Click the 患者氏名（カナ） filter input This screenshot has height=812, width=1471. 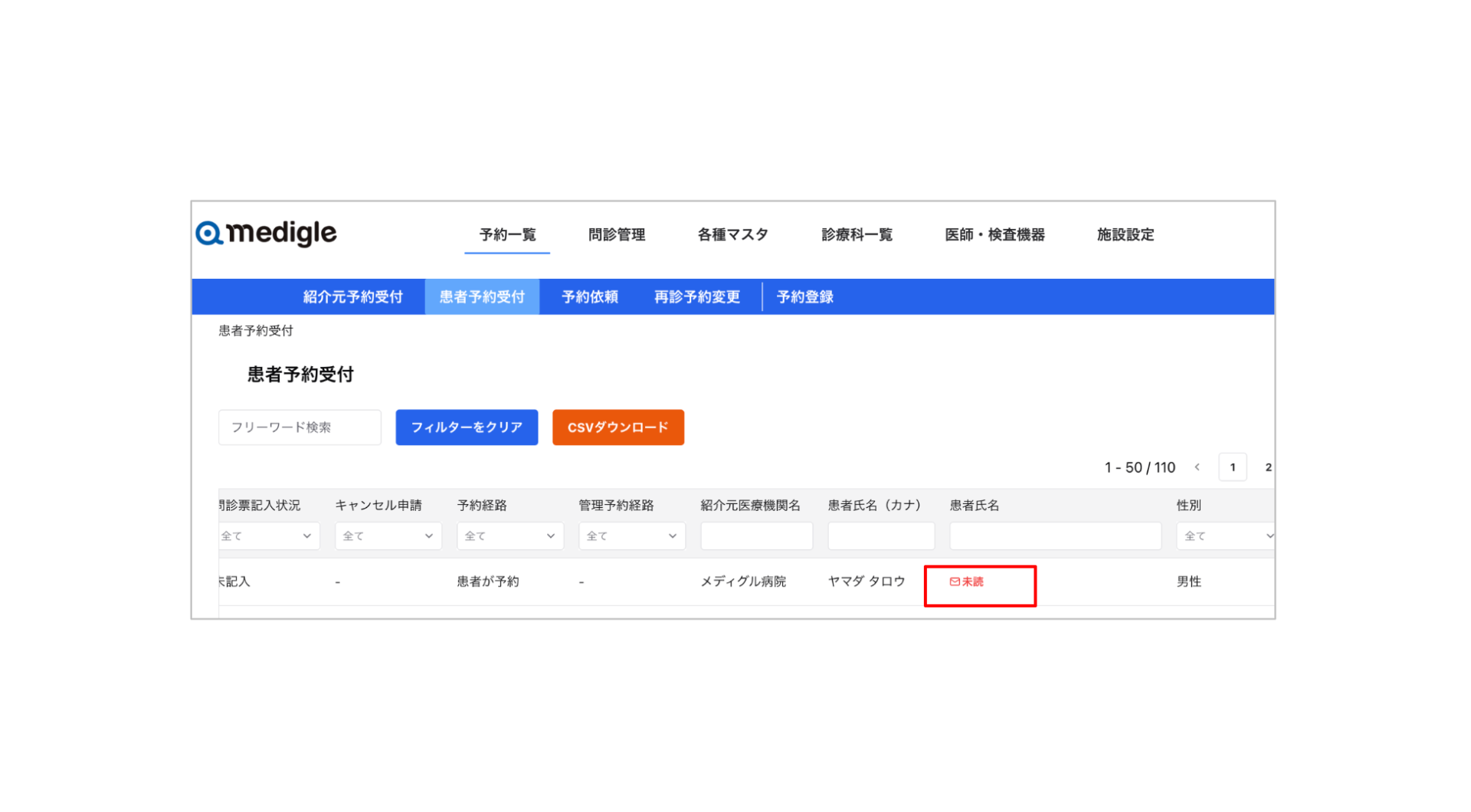pos(881,536)
